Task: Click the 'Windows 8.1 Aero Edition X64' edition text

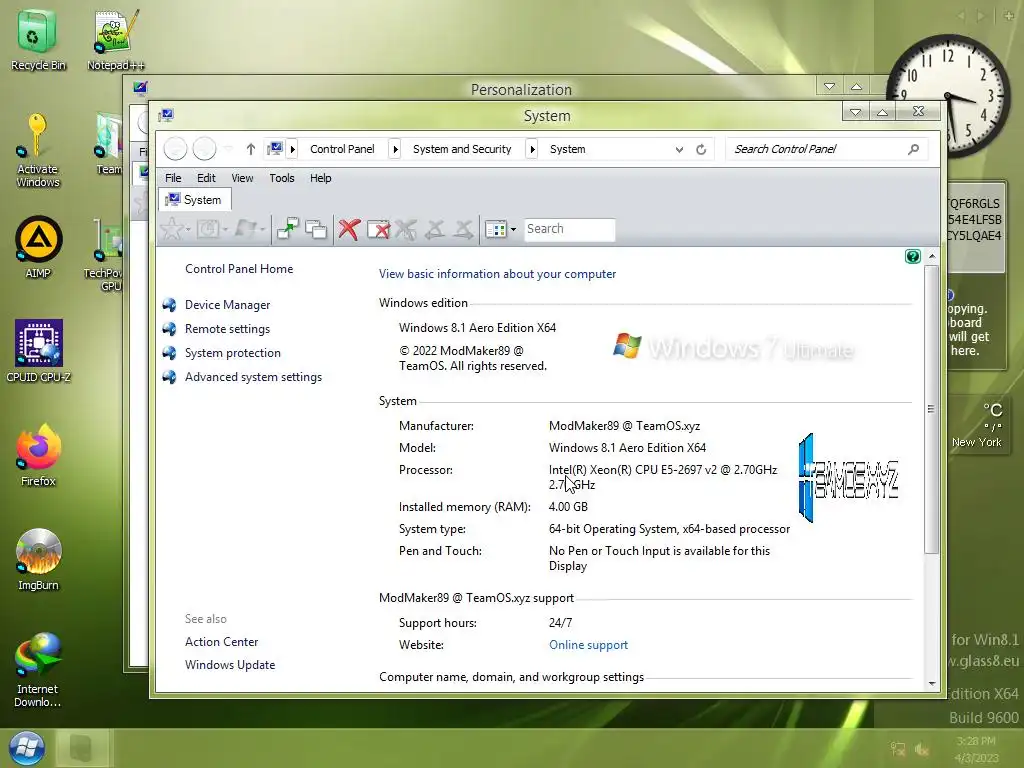Action: coord(477,328)
